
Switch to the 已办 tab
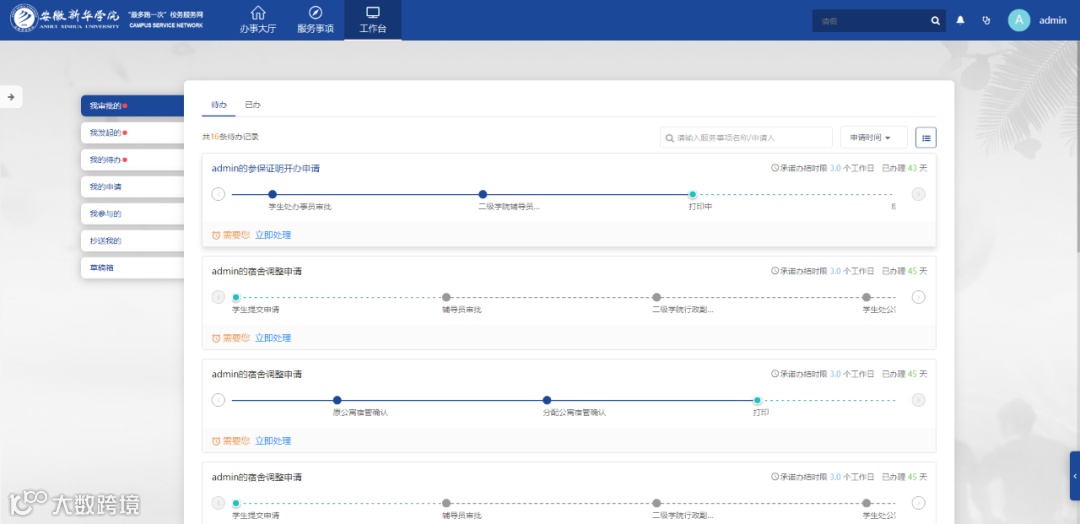click(x=253, y=105)
